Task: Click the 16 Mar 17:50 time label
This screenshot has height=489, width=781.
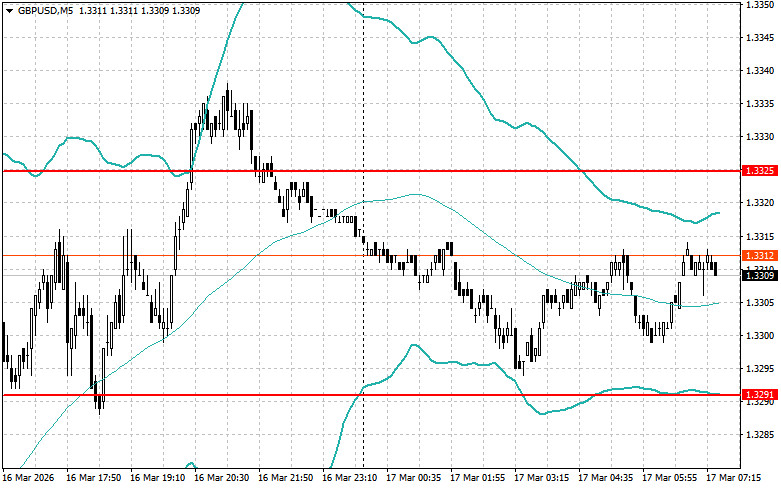Action: coord(93,478)
